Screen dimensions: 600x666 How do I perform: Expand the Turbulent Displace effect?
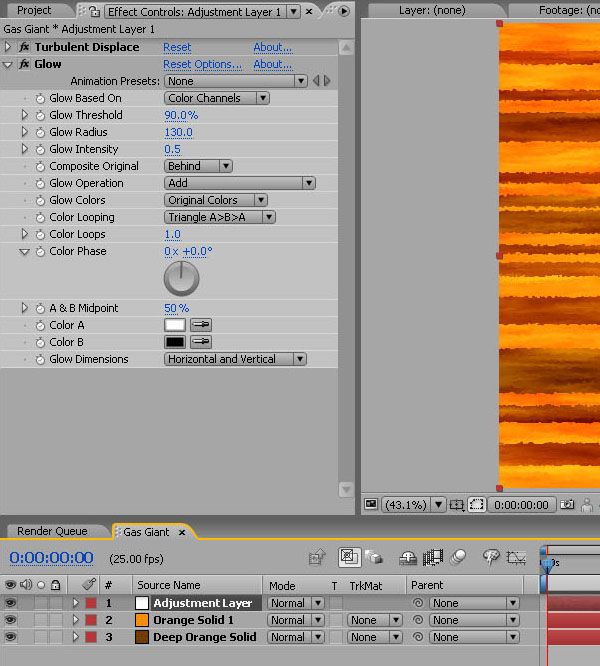(x=9, y=47)
